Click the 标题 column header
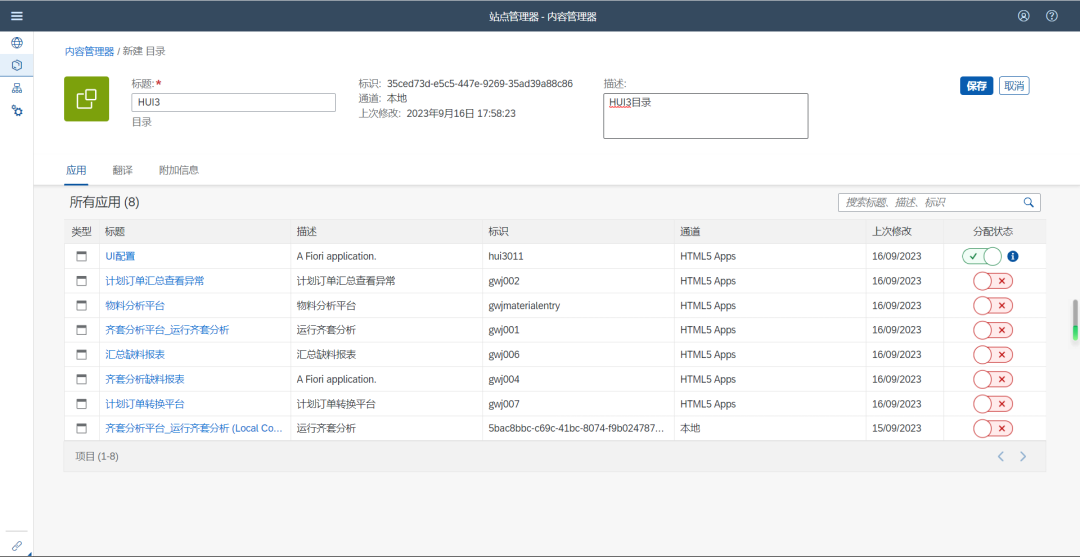 click(x=195, y=232)
